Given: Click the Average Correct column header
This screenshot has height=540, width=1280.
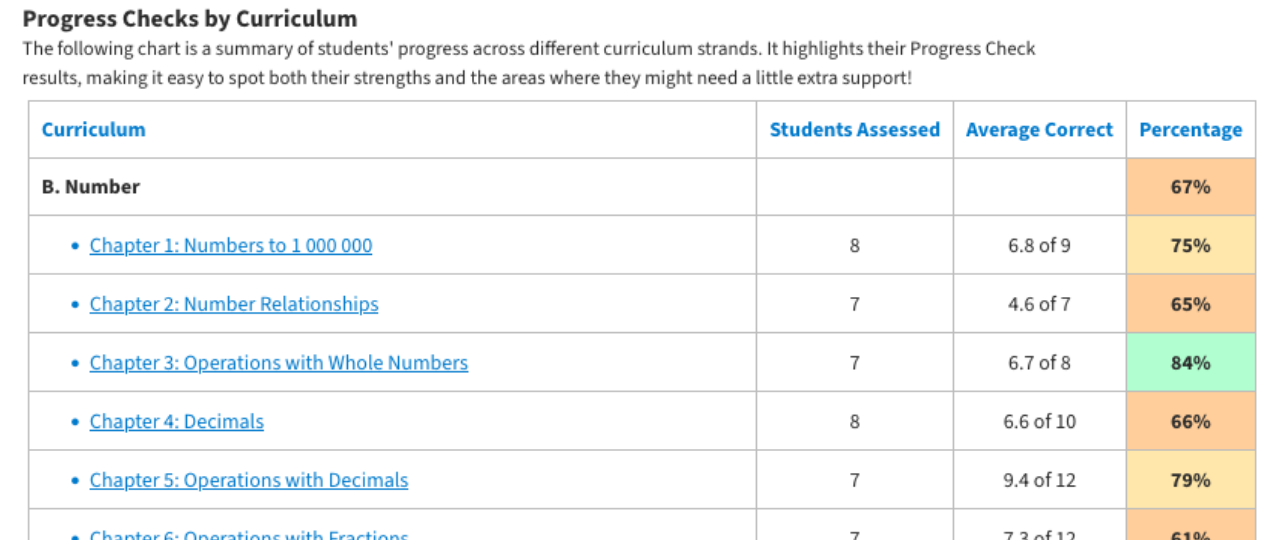Looking at the screenshot, I should point(1039,130).
